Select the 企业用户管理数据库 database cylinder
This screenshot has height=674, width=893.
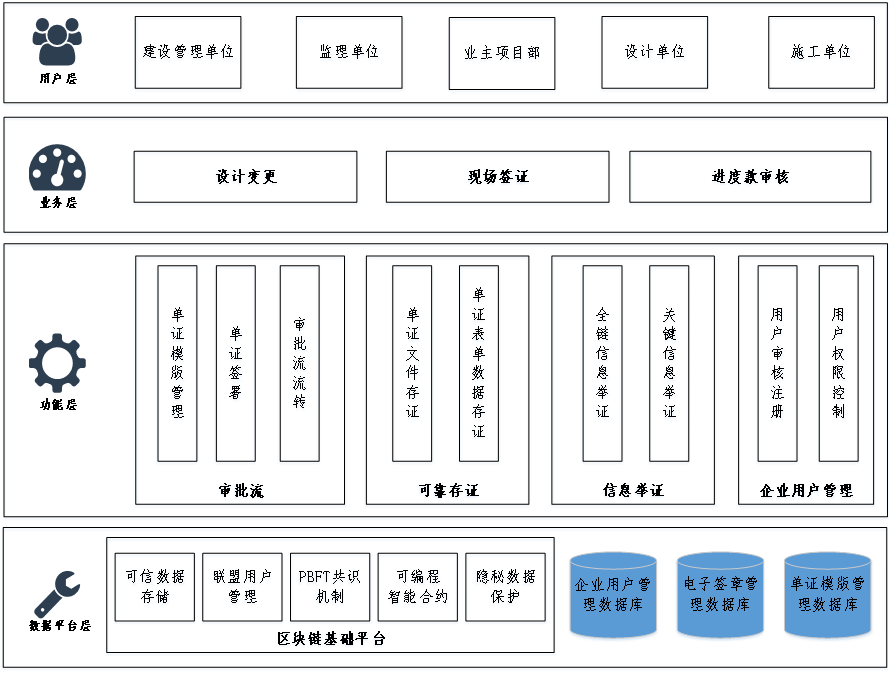pos(613,596)
